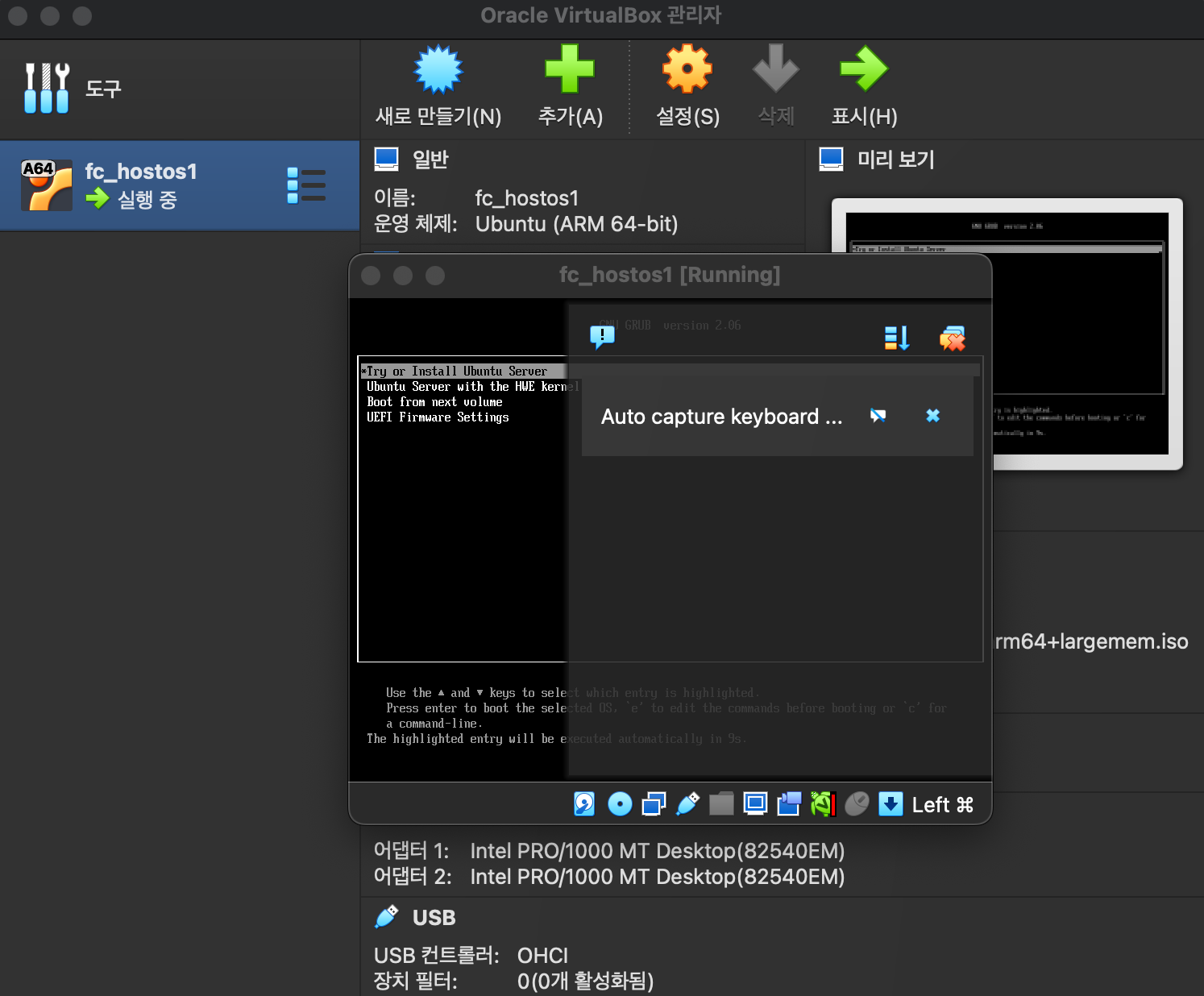Open the 도구 tools entry in sidebar

[x=180, y=89]
